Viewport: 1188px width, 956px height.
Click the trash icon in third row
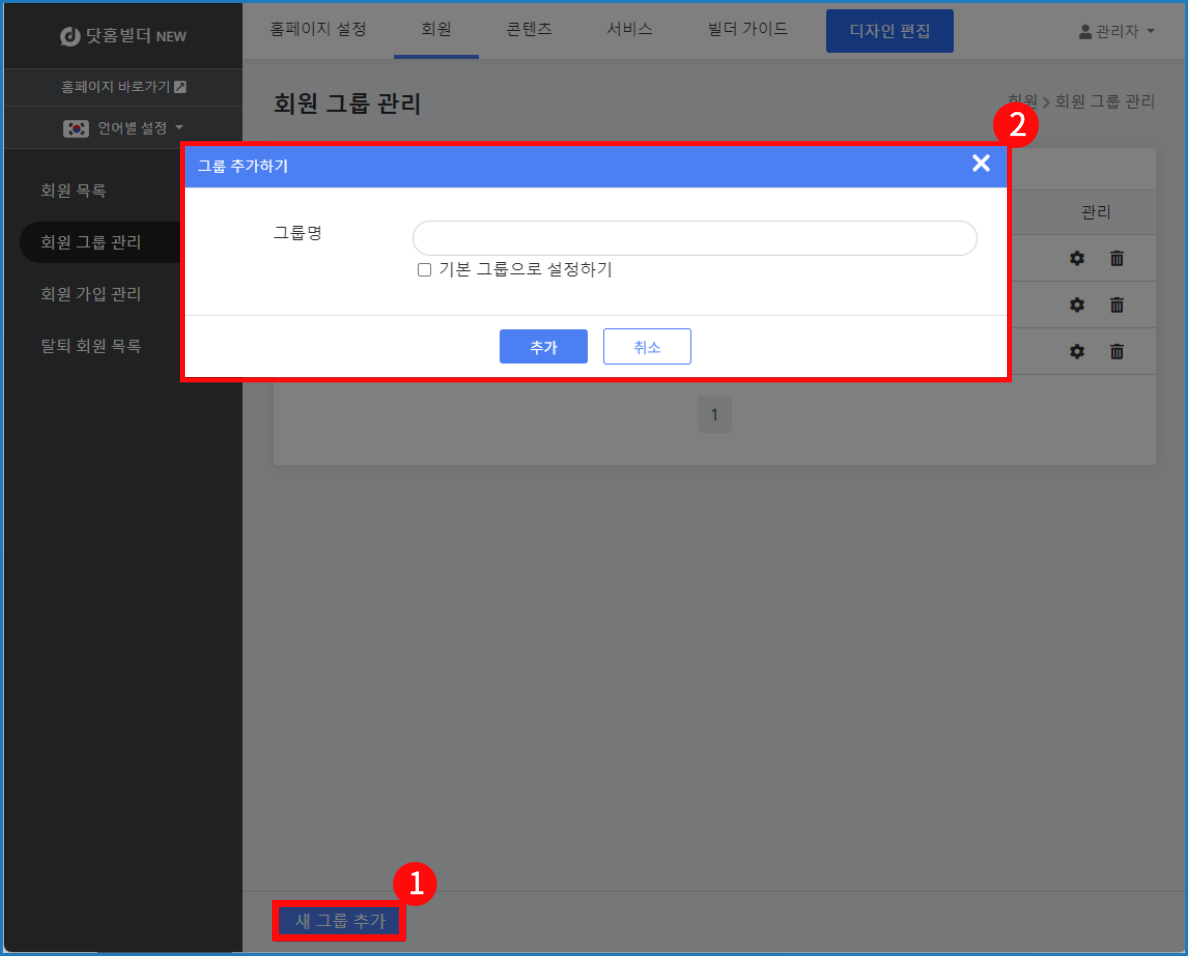tap(1117, 351)
